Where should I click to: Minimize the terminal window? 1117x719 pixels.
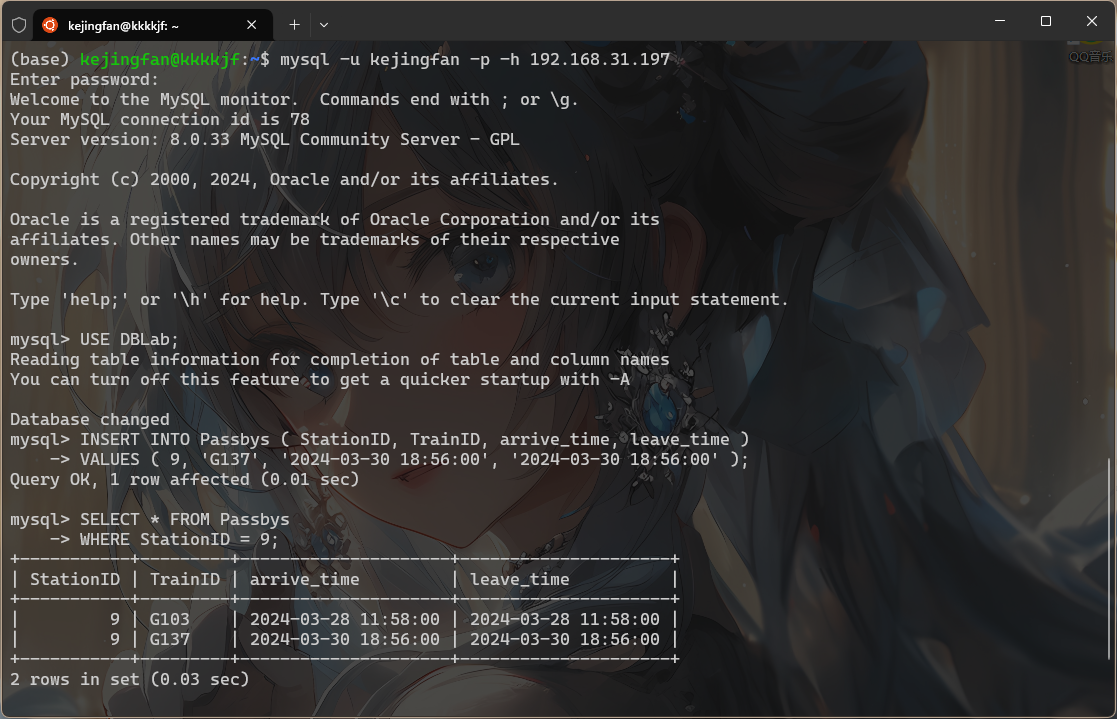[999, 21]
